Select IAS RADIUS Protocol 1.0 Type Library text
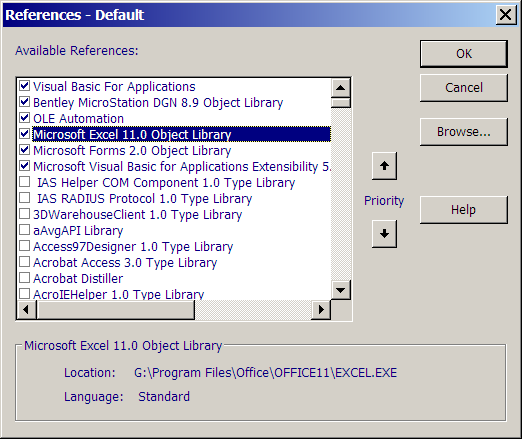The height and width of the screenshot is (439, 522). 144,199
